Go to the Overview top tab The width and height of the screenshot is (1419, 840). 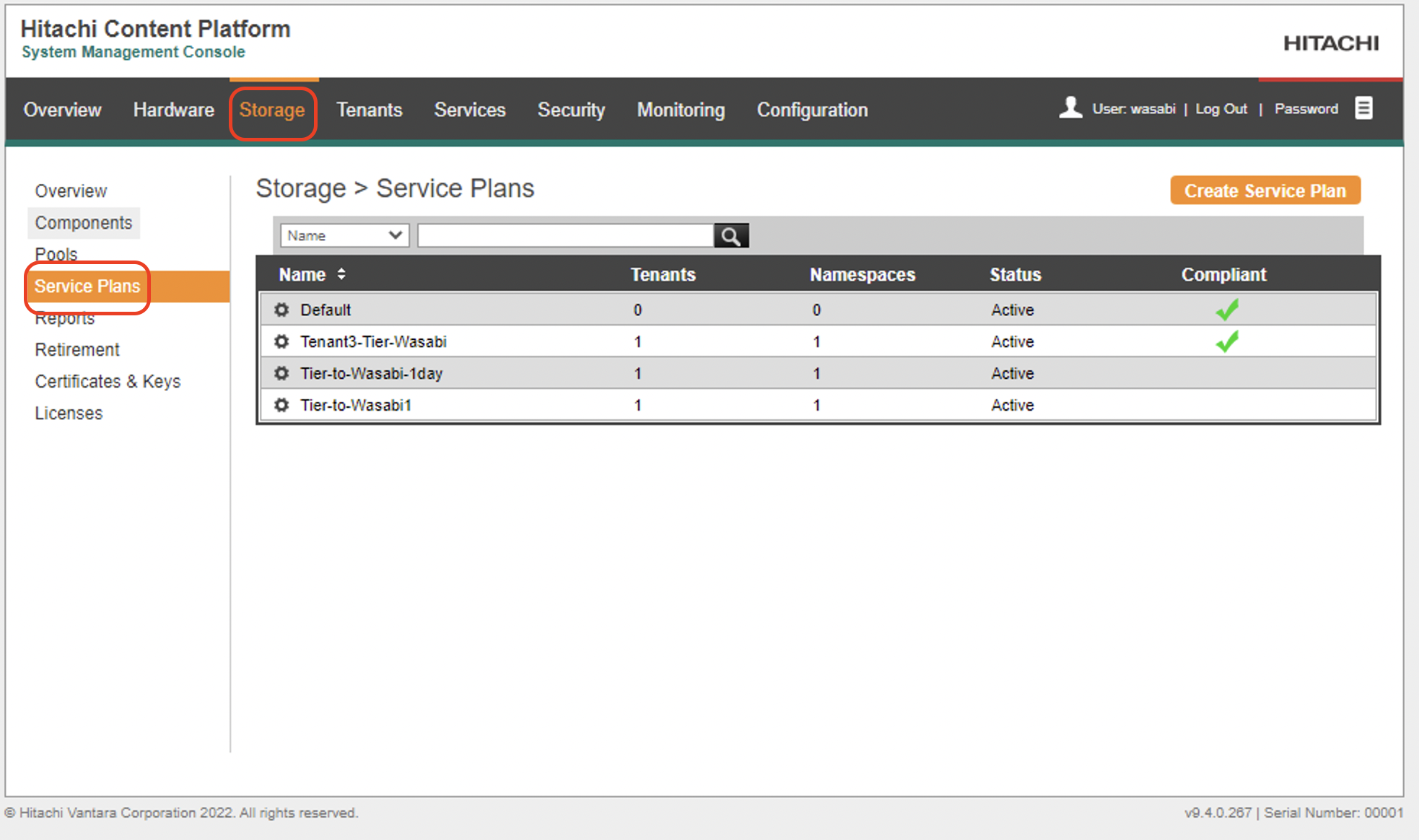coord(63,110)
